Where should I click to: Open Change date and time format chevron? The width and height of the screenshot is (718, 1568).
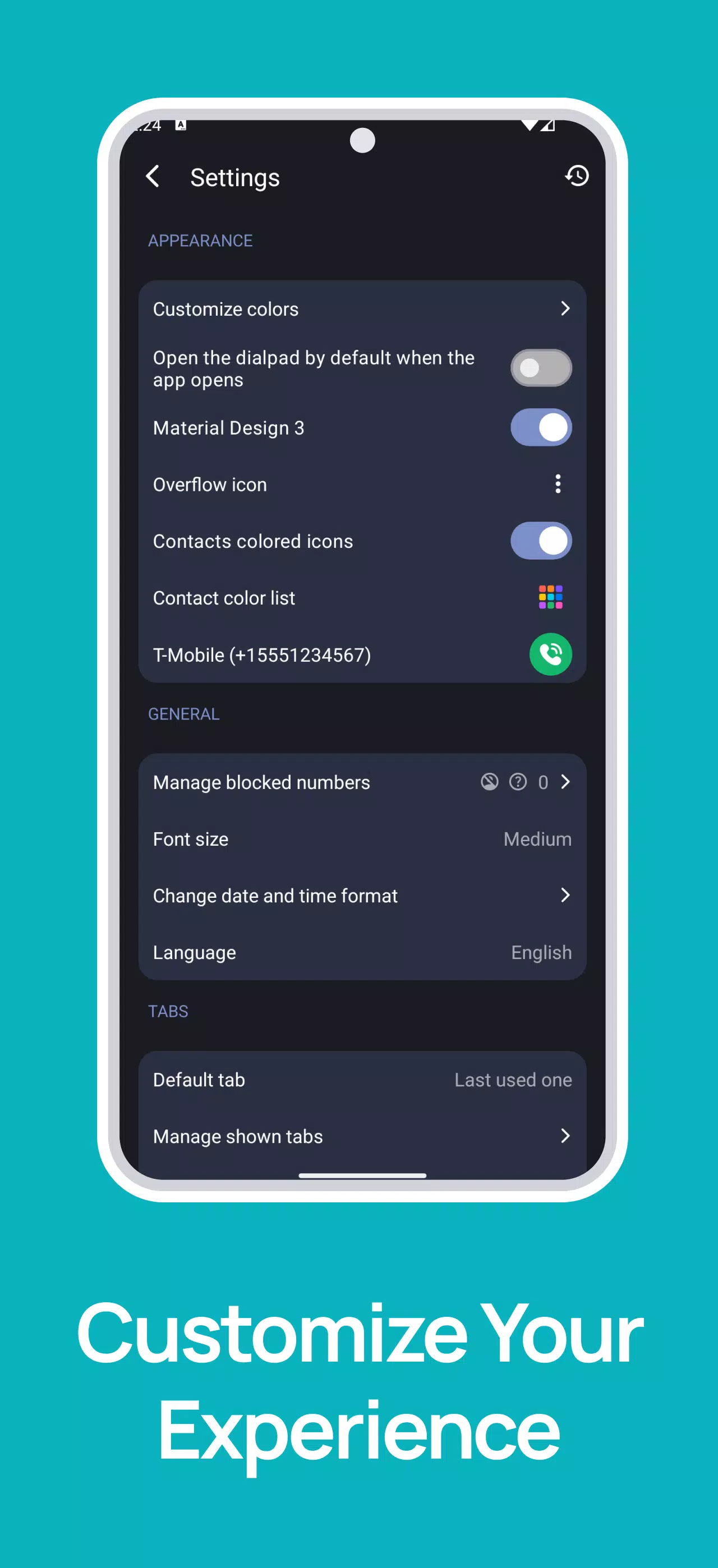tap(565, 895)
